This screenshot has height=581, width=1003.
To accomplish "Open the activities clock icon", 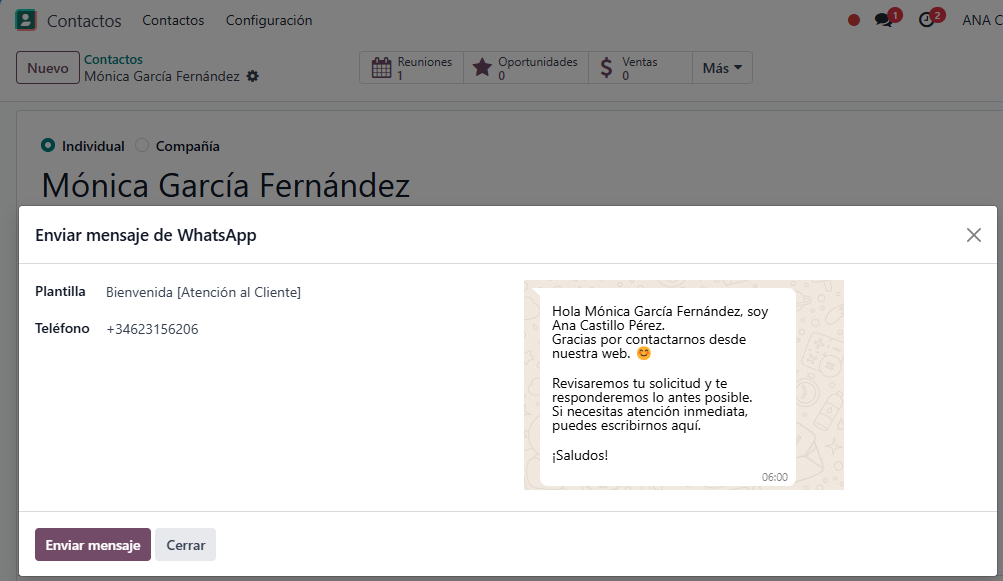I will click(x=926, y=20).
